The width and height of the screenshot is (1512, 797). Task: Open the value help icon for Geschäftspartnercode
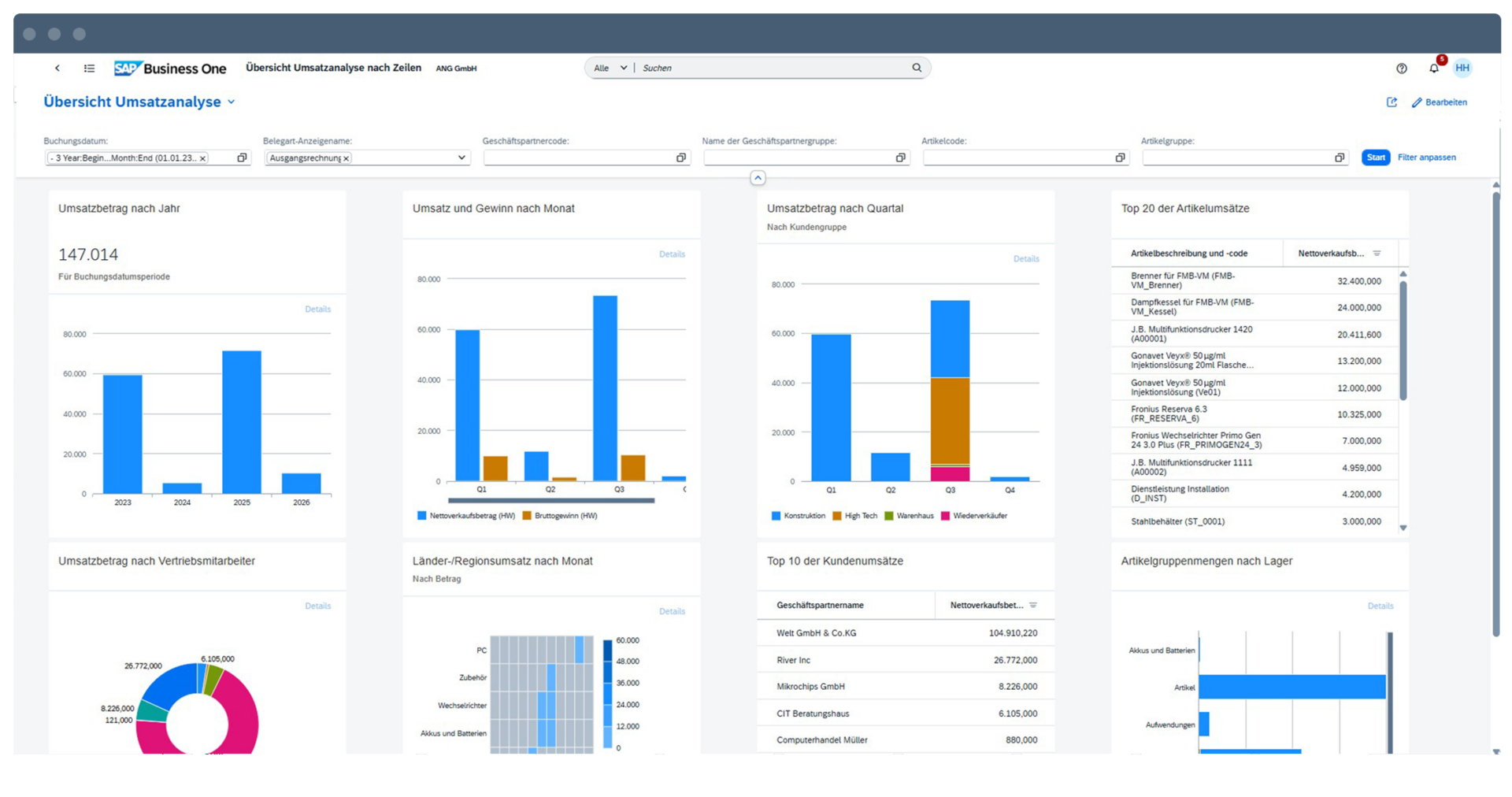tap(680, 158)
